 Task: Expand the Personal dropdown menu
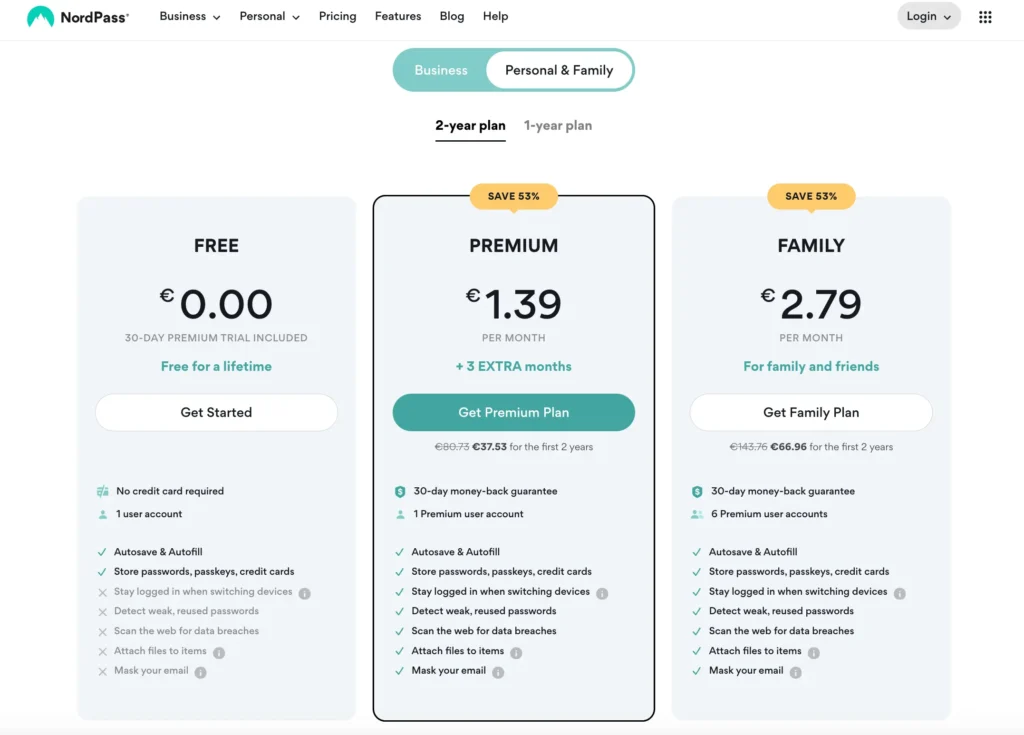click(x=270, y=17)
